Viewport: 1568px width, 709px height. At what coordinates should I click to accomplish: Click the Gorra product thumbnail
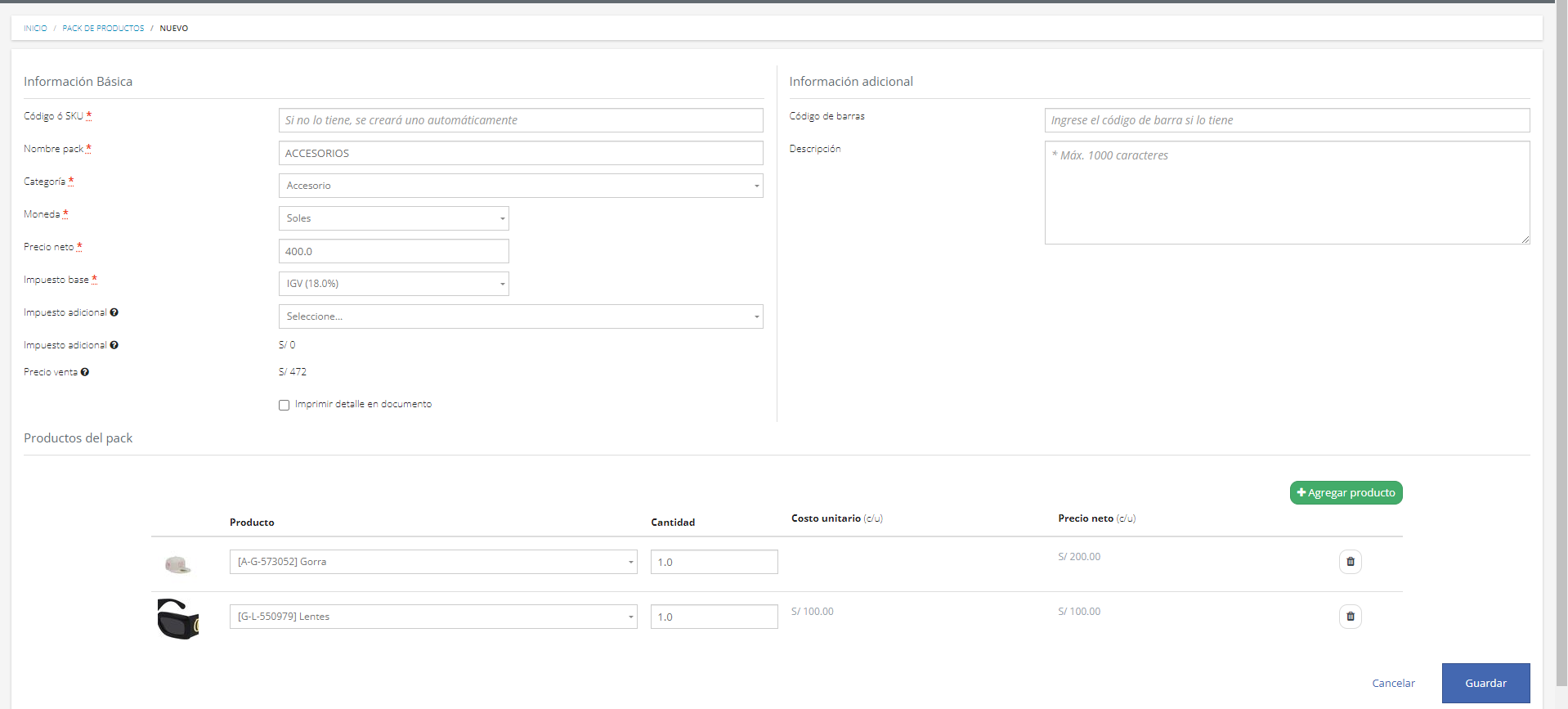177,564
